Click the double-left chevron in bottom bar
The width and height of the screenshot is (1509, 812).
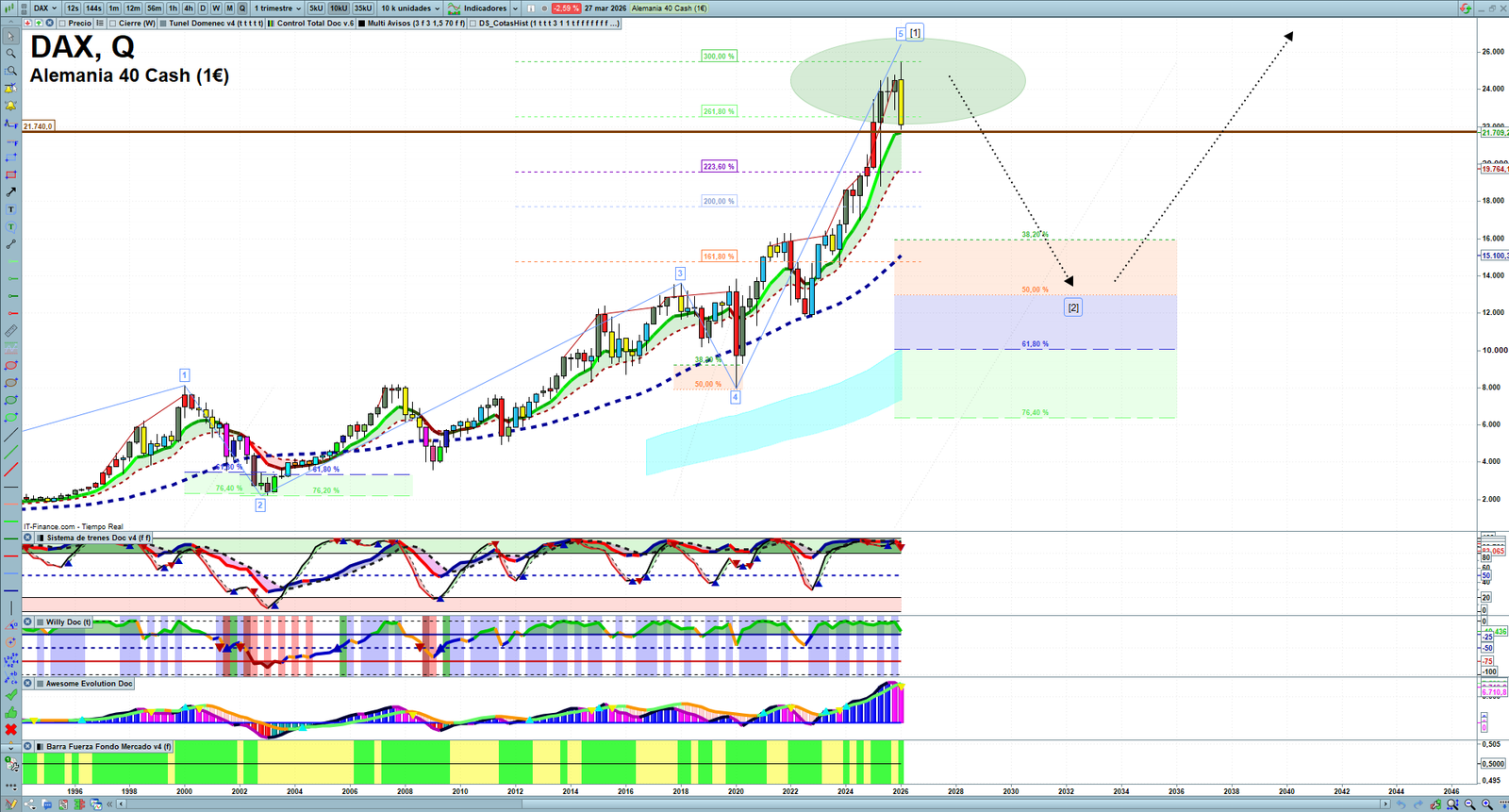click(110, 804)
